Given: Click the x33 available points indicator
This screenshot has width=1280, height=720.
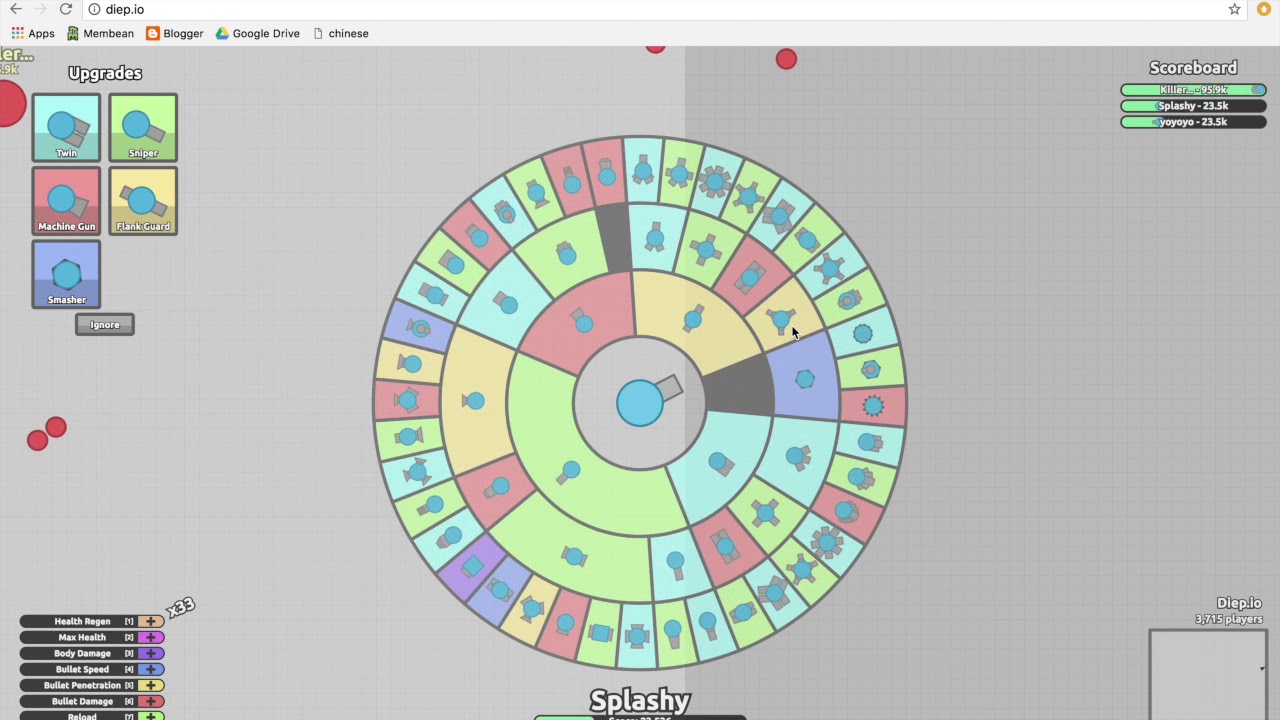Looking at the screenshot, I should coord(181,606).
